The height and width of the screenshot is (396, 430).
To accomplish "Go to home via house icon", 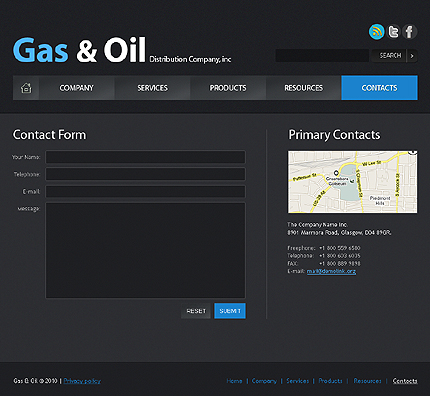I will pos(26,88).
